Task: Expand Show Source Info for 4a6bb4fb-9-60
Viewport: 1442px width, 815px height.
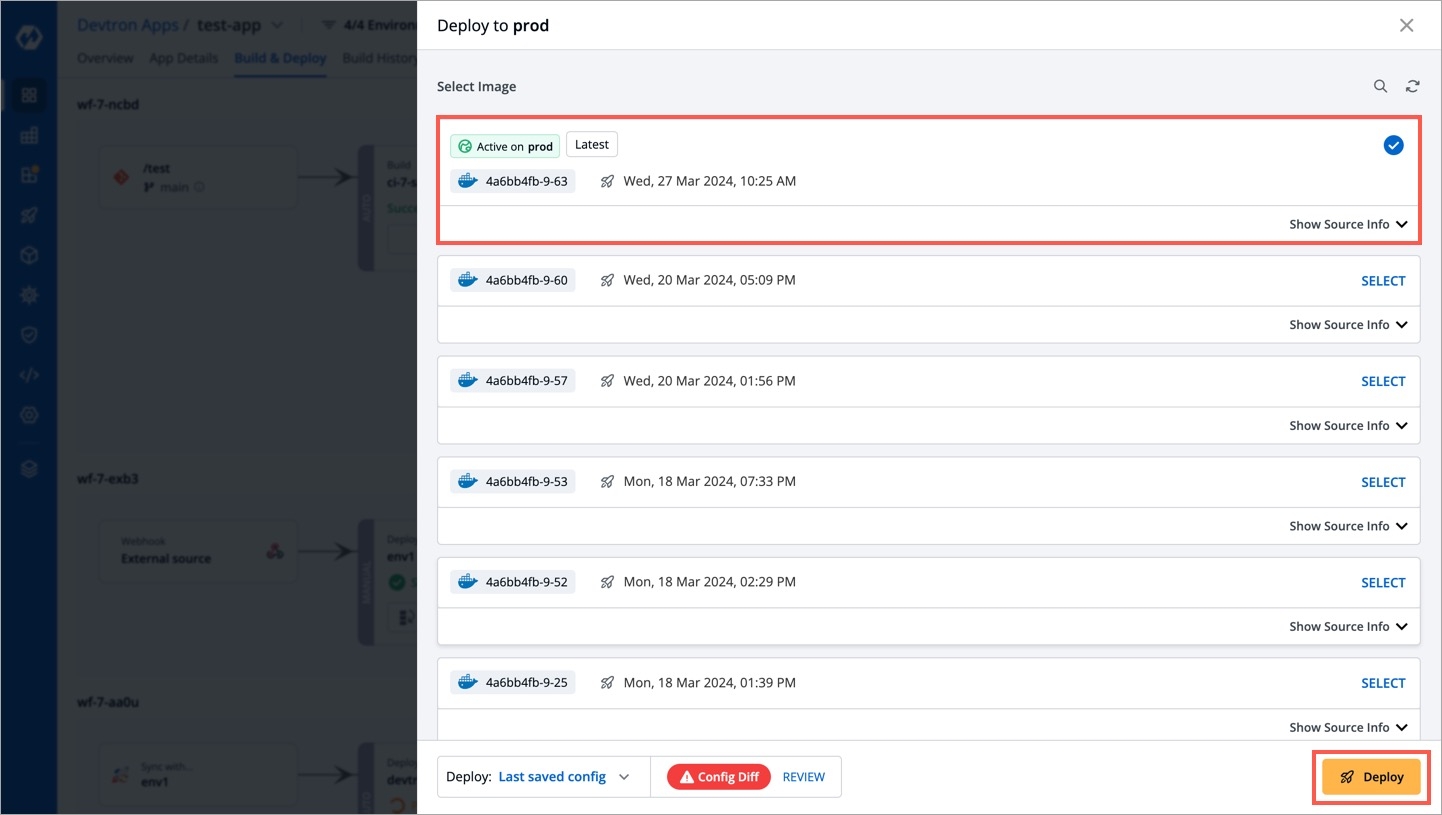Action: 1348,325
